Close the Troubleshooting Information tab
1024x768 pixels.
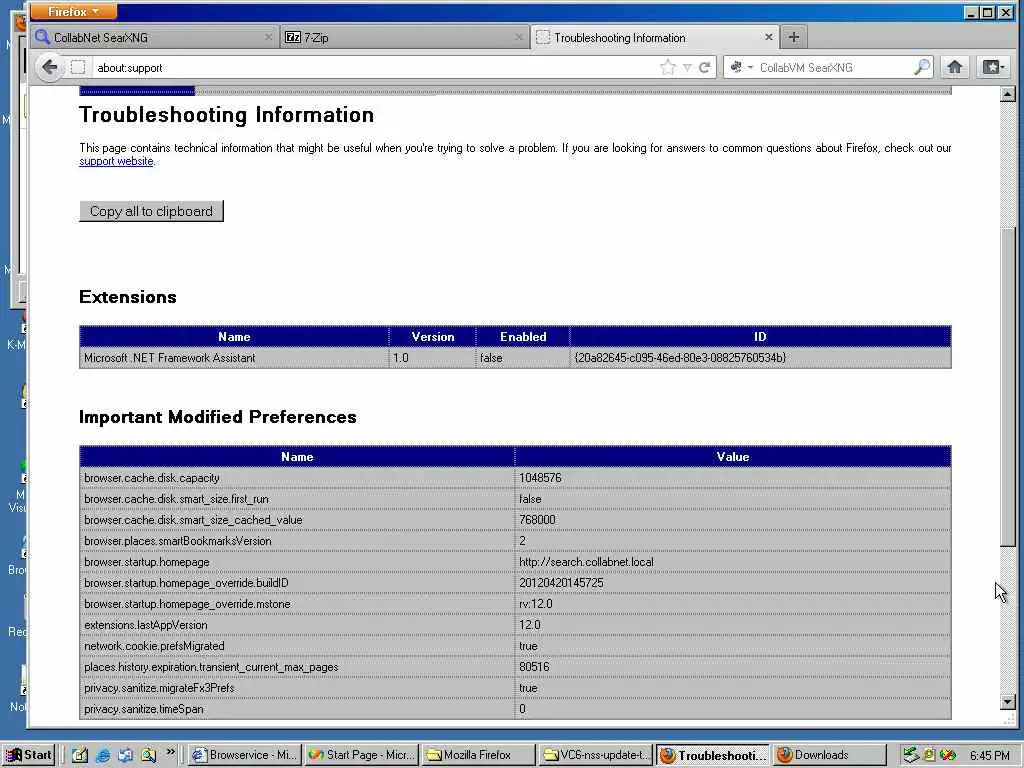tap(769, 37)
